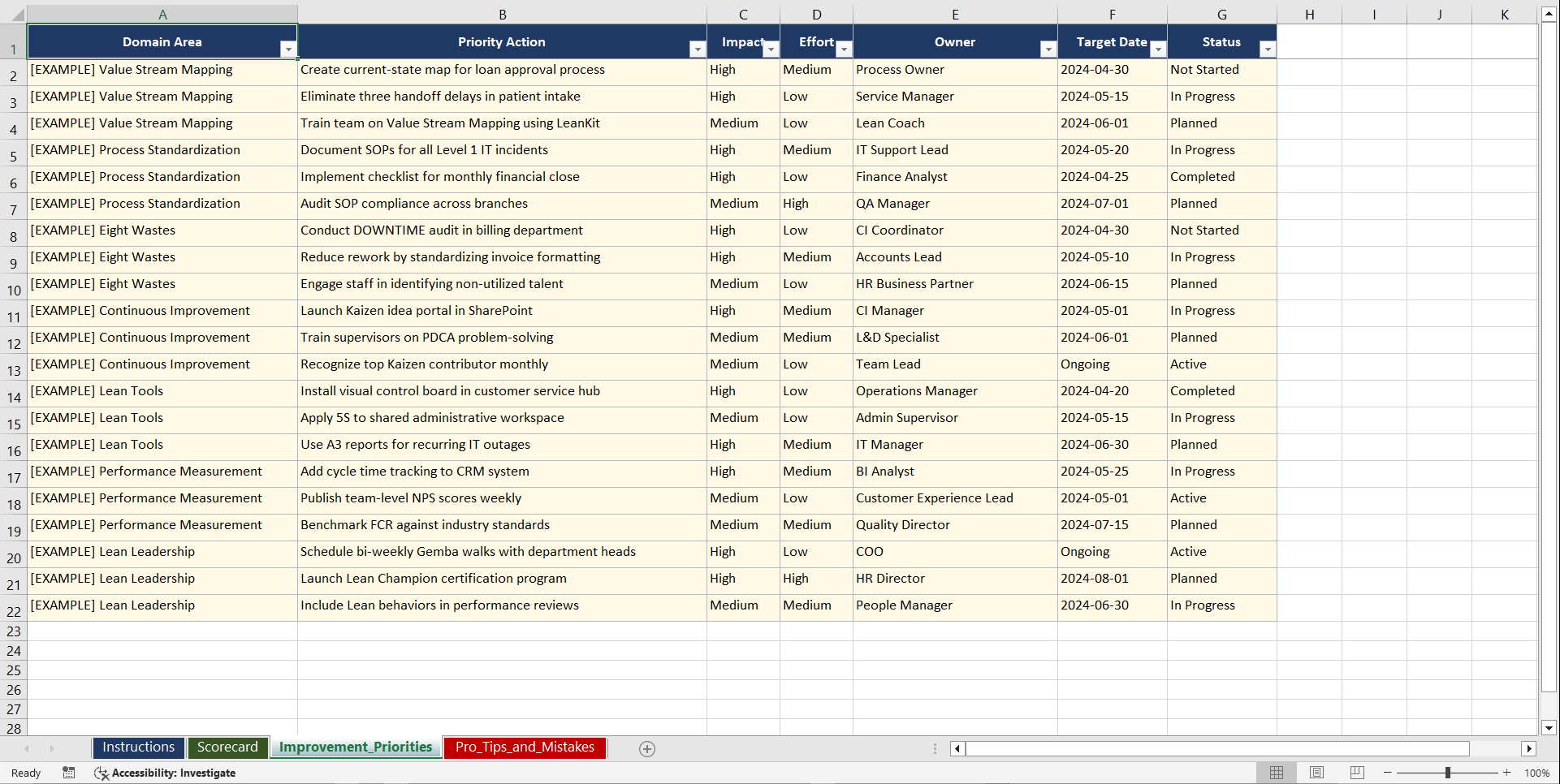Switch to Normal view in the status bar

pyautogui.click(x=1276, y=773)
